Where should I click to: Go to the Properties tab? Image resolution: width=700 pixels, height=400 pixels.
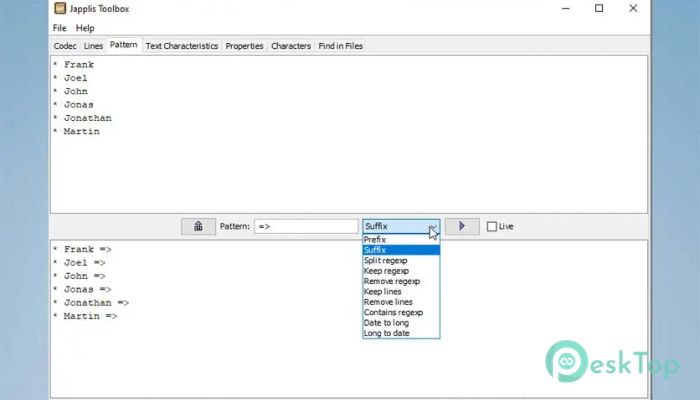pos(244,46)
